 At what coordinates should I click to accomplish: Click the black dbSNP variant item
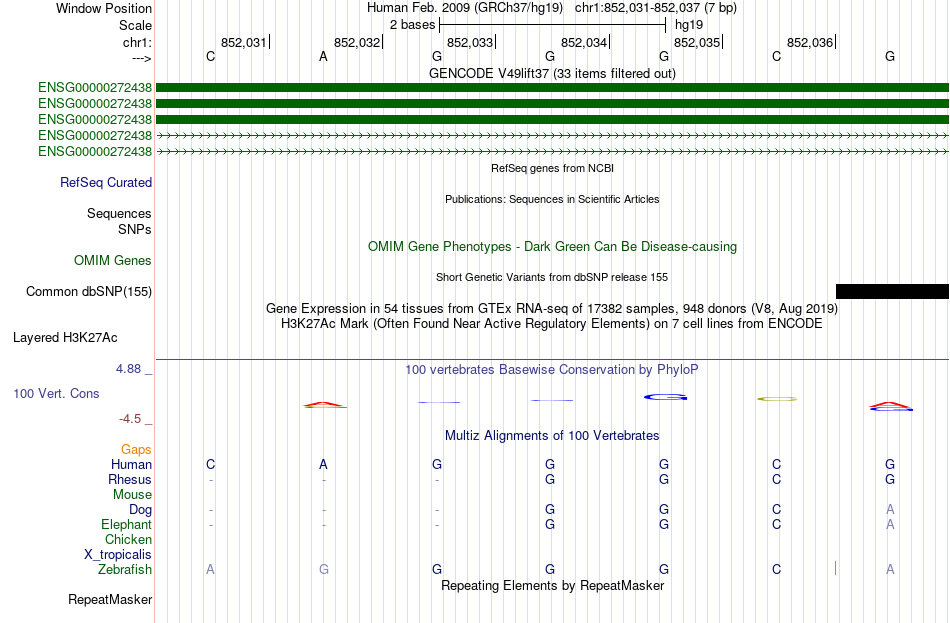pos(892,292)
